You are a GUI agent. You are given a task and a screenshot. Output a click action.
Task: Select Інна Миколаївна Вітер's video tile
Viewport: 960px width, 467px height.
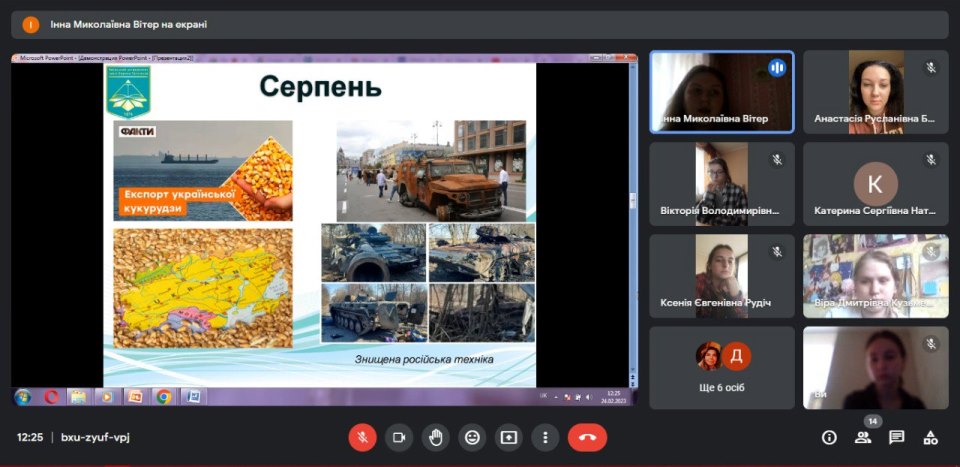(722, 92)
